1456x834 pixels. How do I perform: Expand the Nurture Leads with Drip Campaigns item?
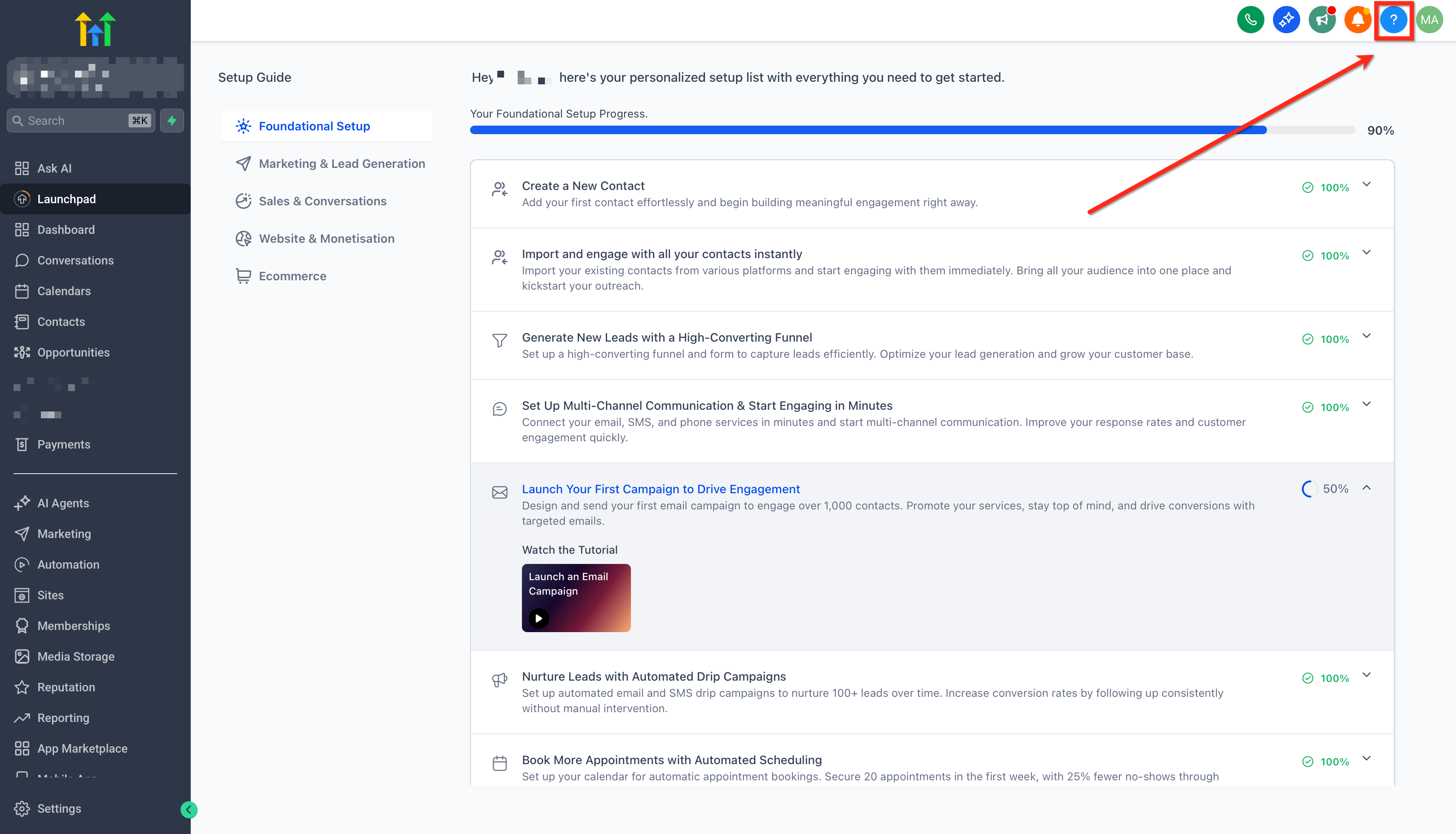click(1367, 675)
